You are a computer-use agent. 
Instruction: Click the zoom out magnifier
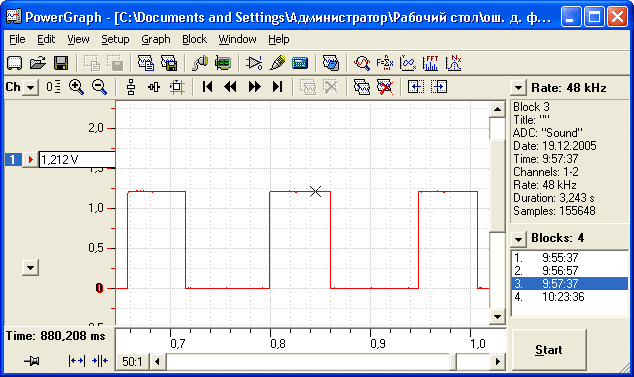pyautogui.click(x=99, y=87)
